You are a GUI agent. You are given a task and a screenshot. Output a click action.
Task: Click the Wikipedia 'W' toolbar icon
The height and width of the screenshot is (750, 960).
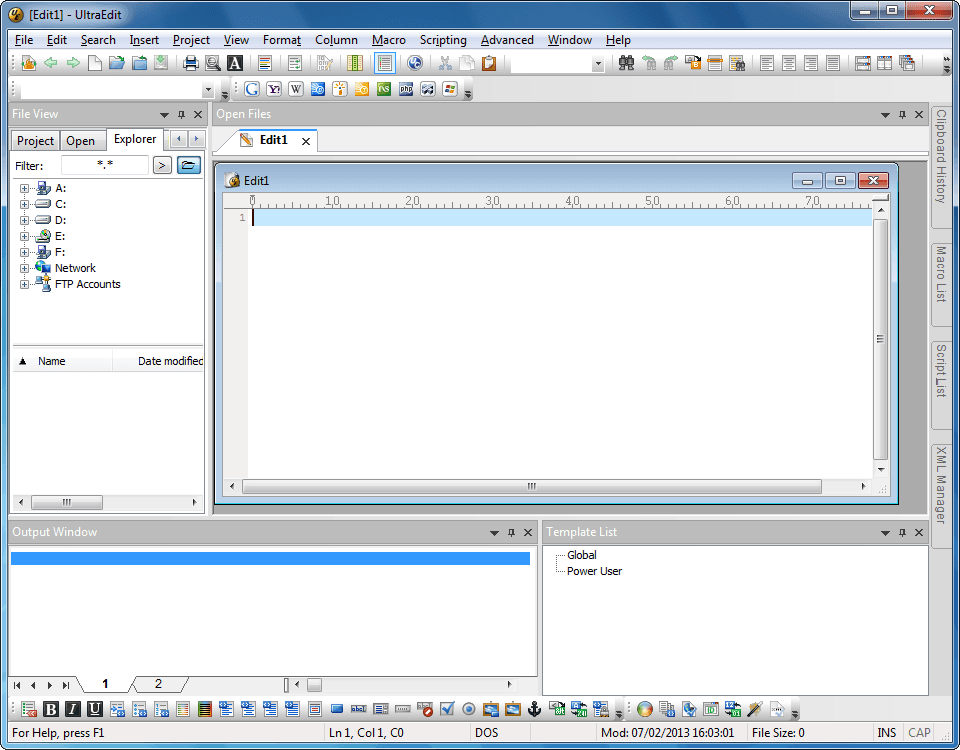coord(296,89)
